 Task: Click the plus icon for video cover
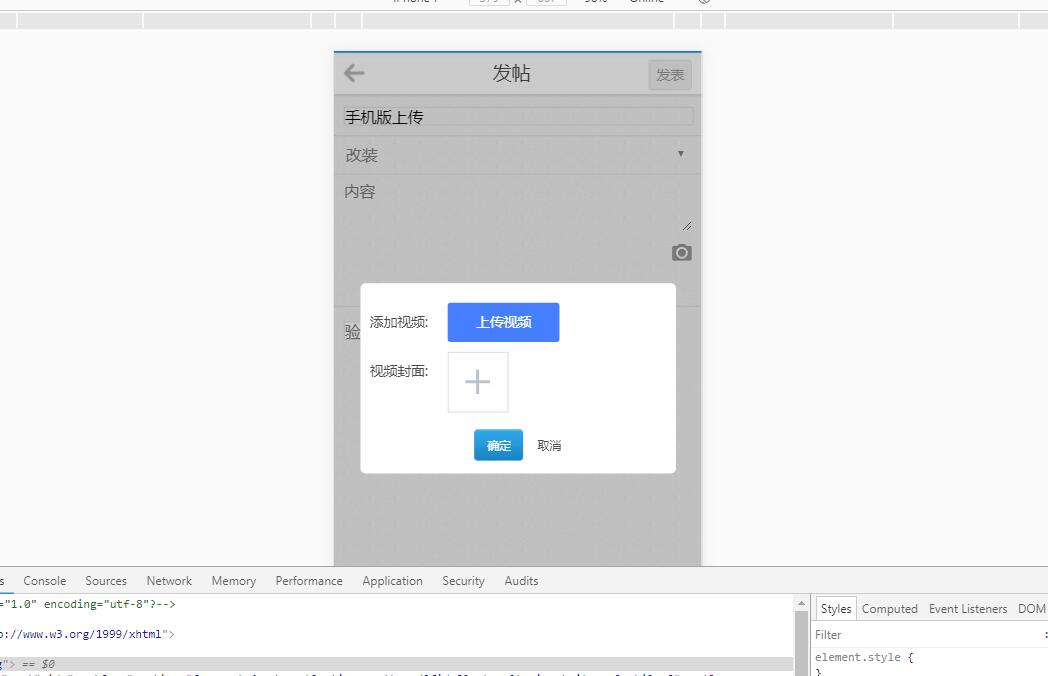478,382
